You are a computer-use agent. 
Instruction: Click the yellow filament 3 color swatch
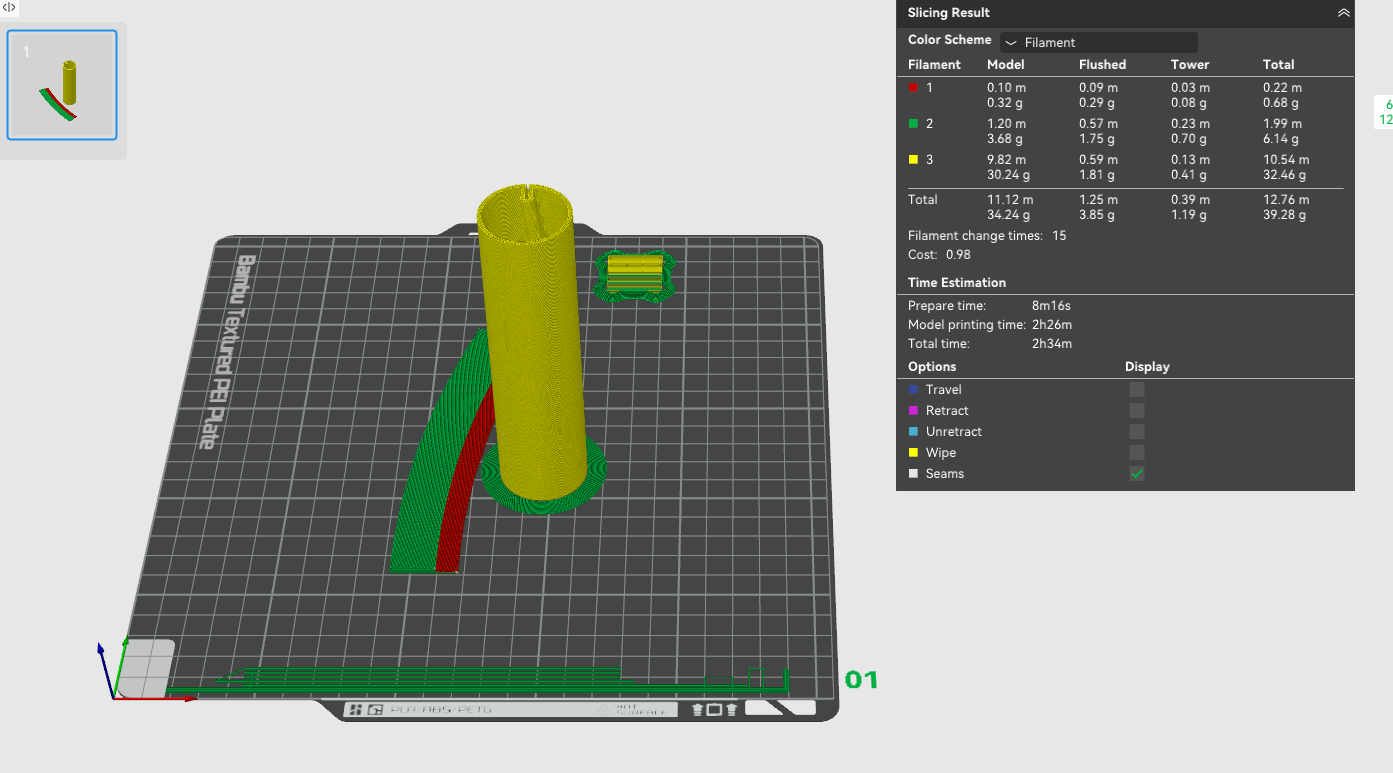[913, 160]
